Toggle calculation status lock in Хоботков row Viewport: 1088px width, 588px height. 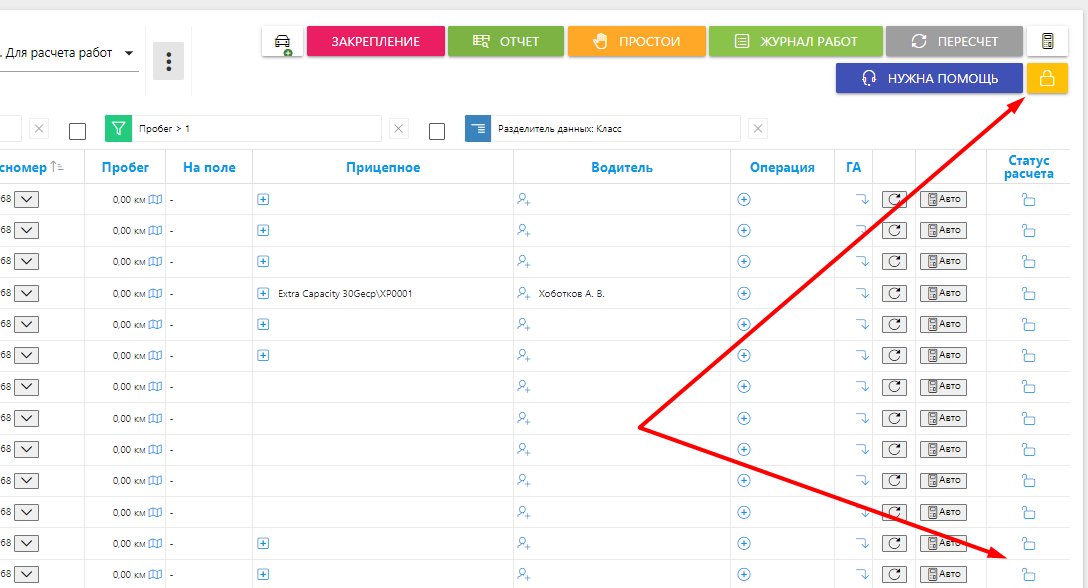(x=1028, y=294)
